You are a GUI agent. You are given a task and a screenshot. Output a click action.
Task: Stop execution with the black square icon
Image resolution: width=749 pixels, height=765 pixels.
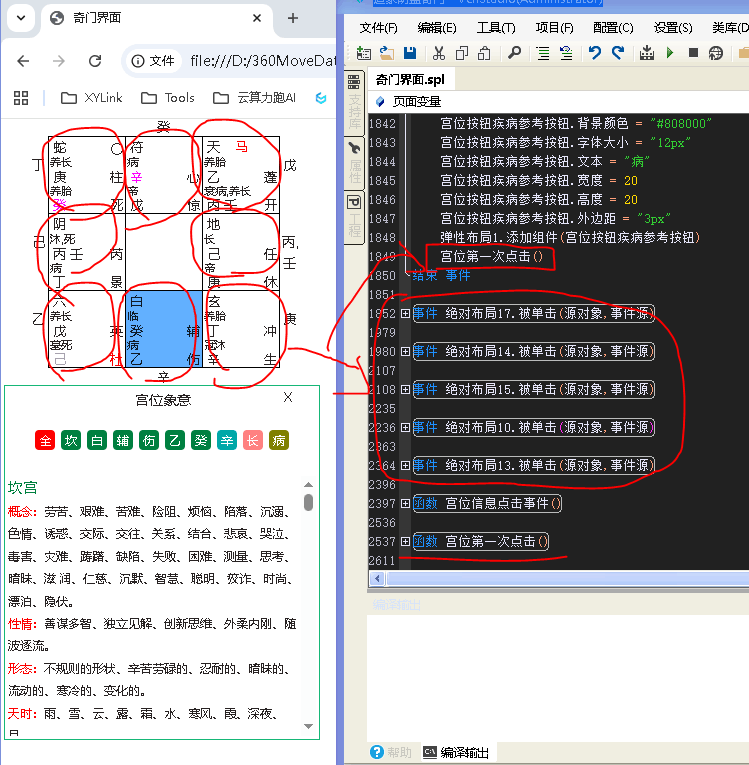pos(693,53)
